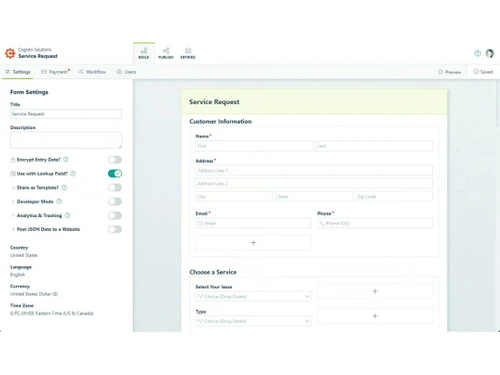
Task: Click the Saved status button
Action: tap(483, 72)
